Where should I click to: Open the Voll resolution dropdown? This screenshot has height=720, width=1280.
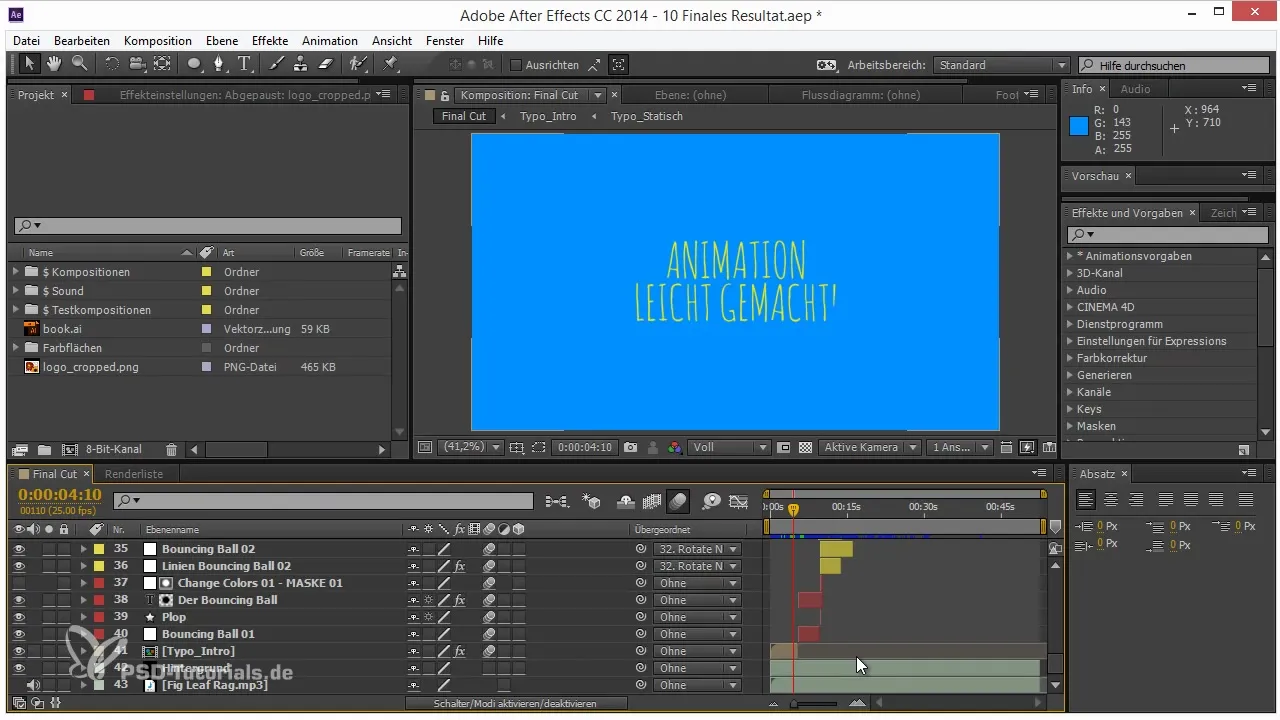[x=729, y=447]
